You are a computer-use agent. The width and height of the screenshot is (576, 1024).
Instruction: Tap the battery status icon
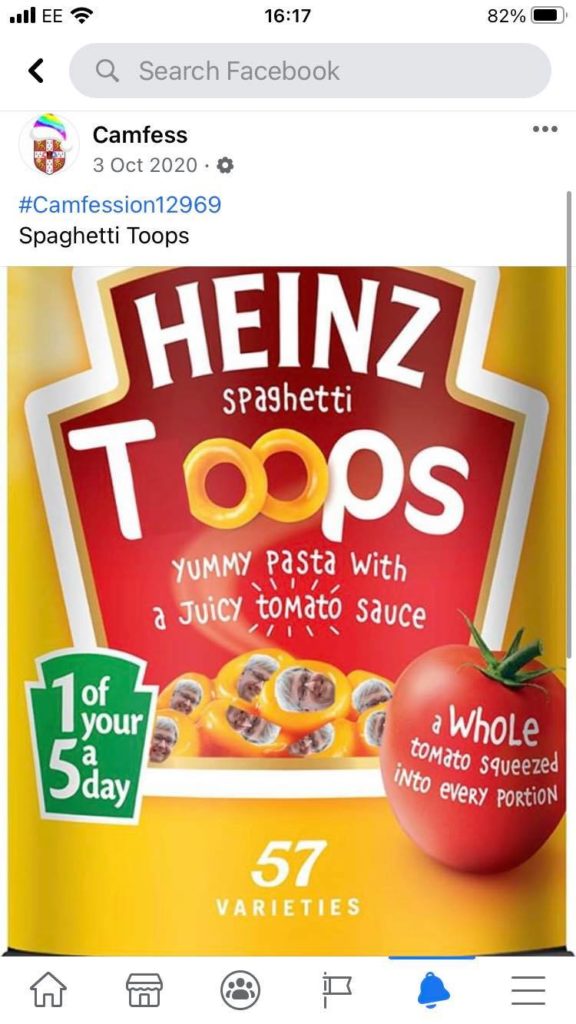click(547, 16)
